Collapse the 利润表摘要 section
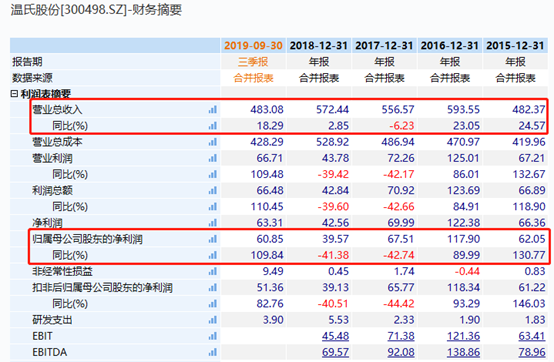Screen dimensions: 554x362 coord(14,94)
